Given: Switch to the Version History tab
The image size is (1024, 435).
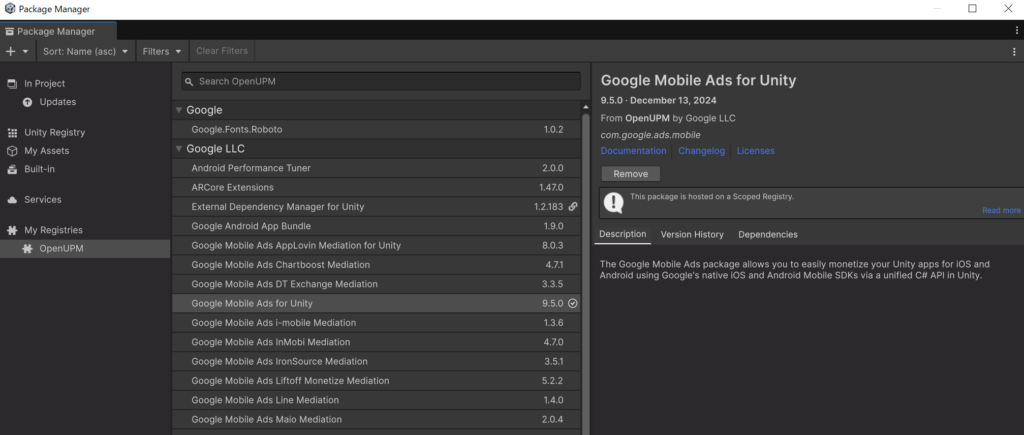Looking at the screenshot, I should coord(692,234).
